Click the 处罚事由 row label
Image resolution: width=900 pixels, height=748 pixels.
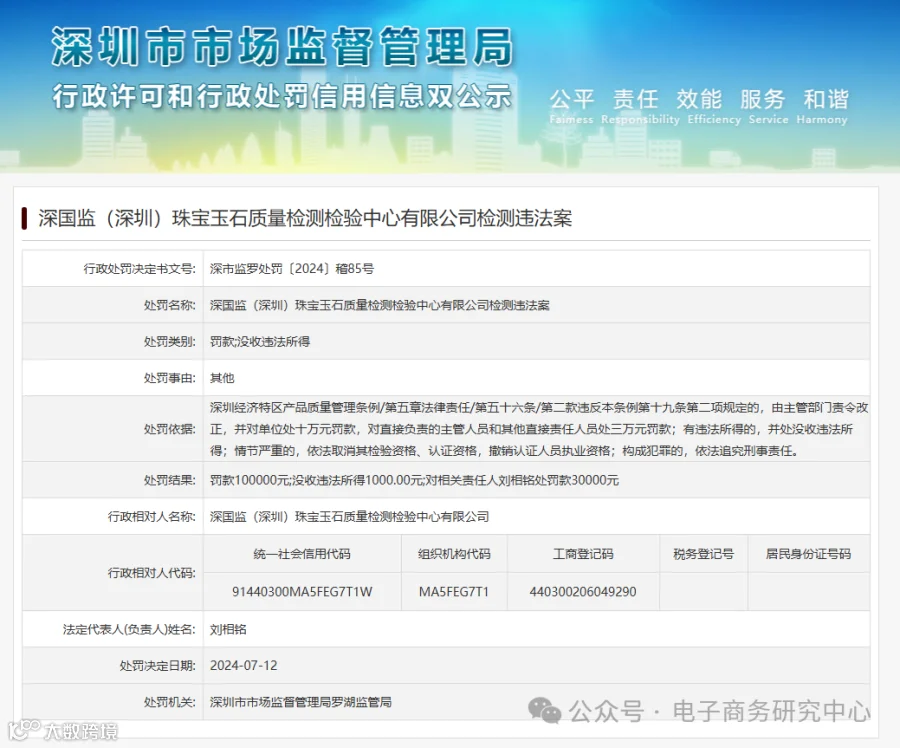[x=169, y=378]
